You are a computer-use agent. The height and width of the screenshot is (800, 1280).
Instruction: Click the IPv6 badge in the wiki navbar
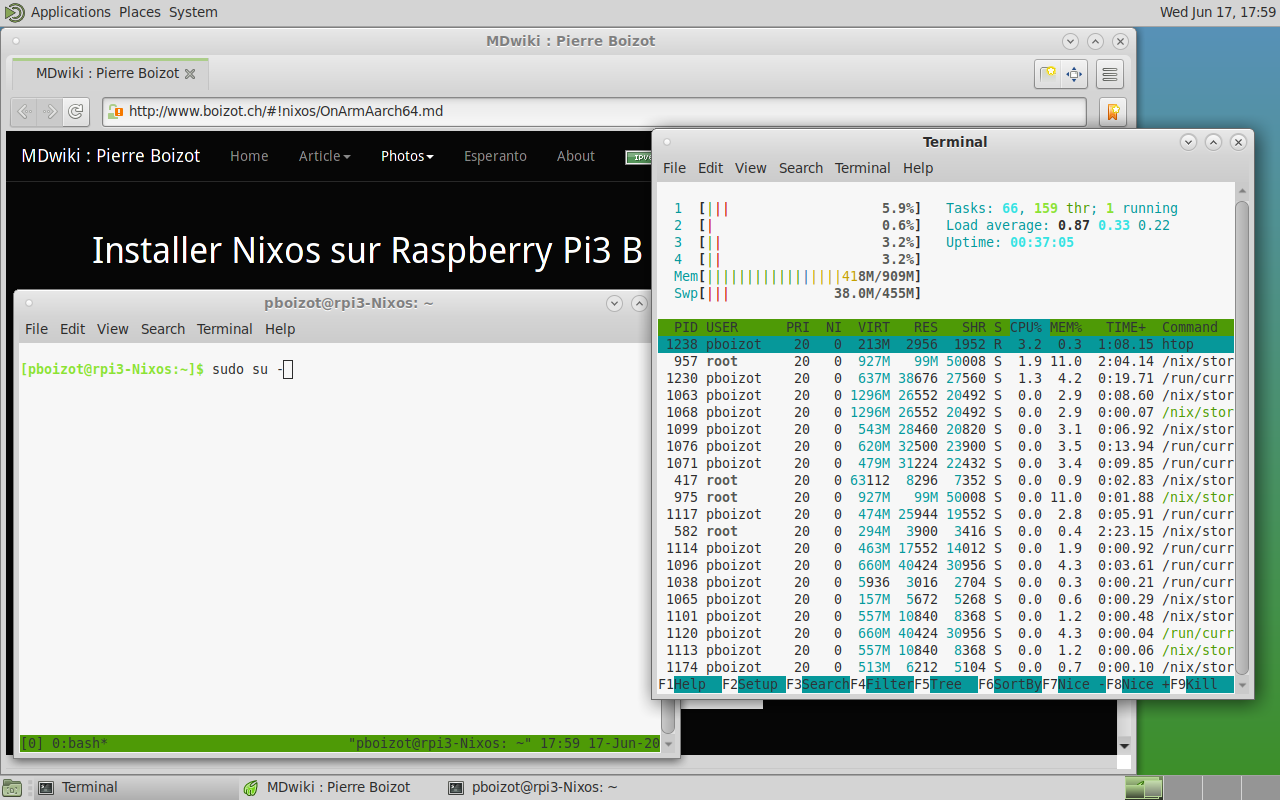click(638, 157)
